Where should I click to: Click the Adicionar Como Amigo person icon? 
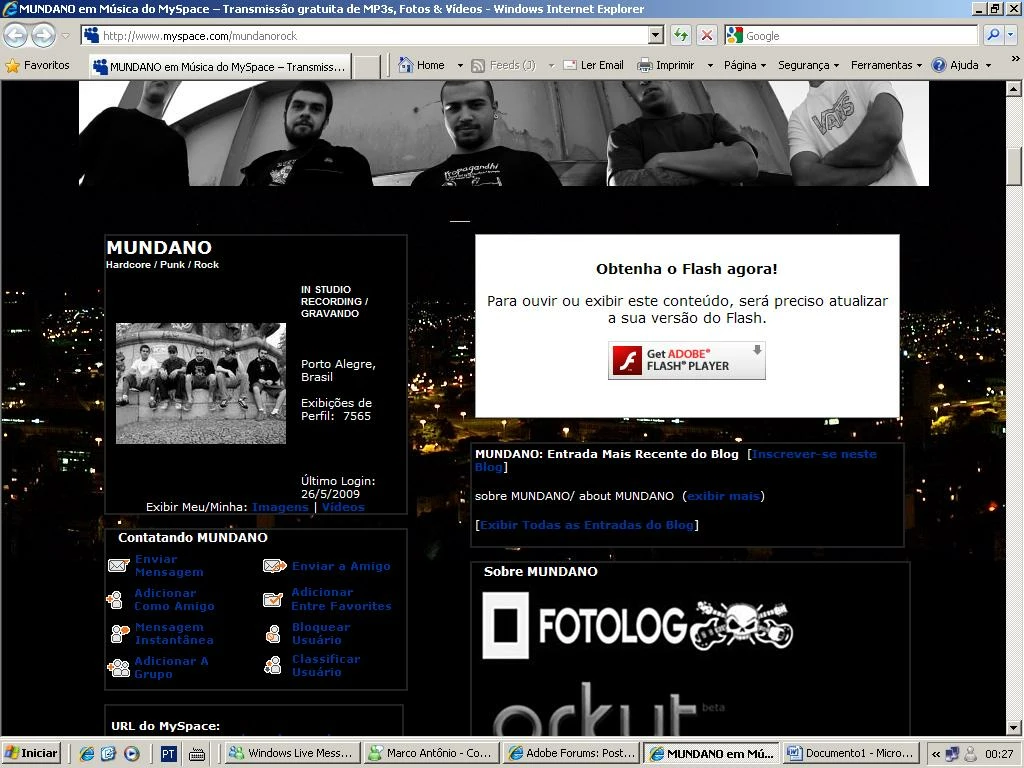click(x=114, y=600)
